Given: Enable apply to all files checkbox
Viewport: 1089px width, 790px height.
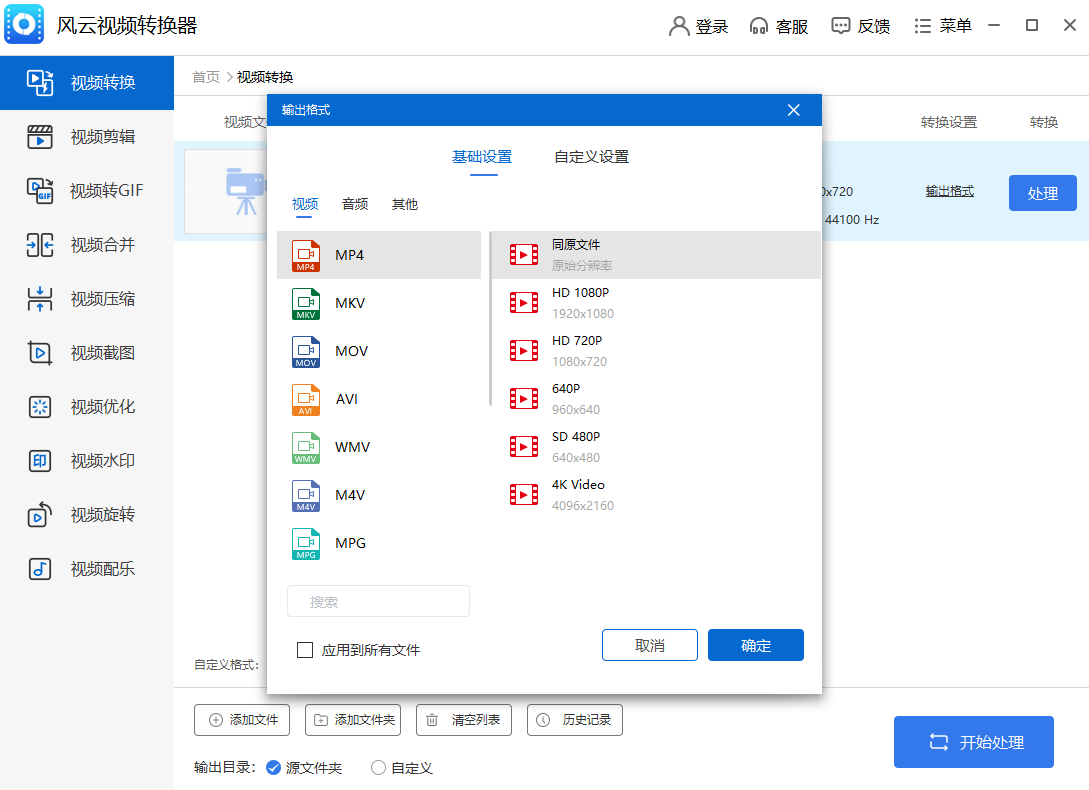Looking at the screenshot, I should click(x=306, y=650).
